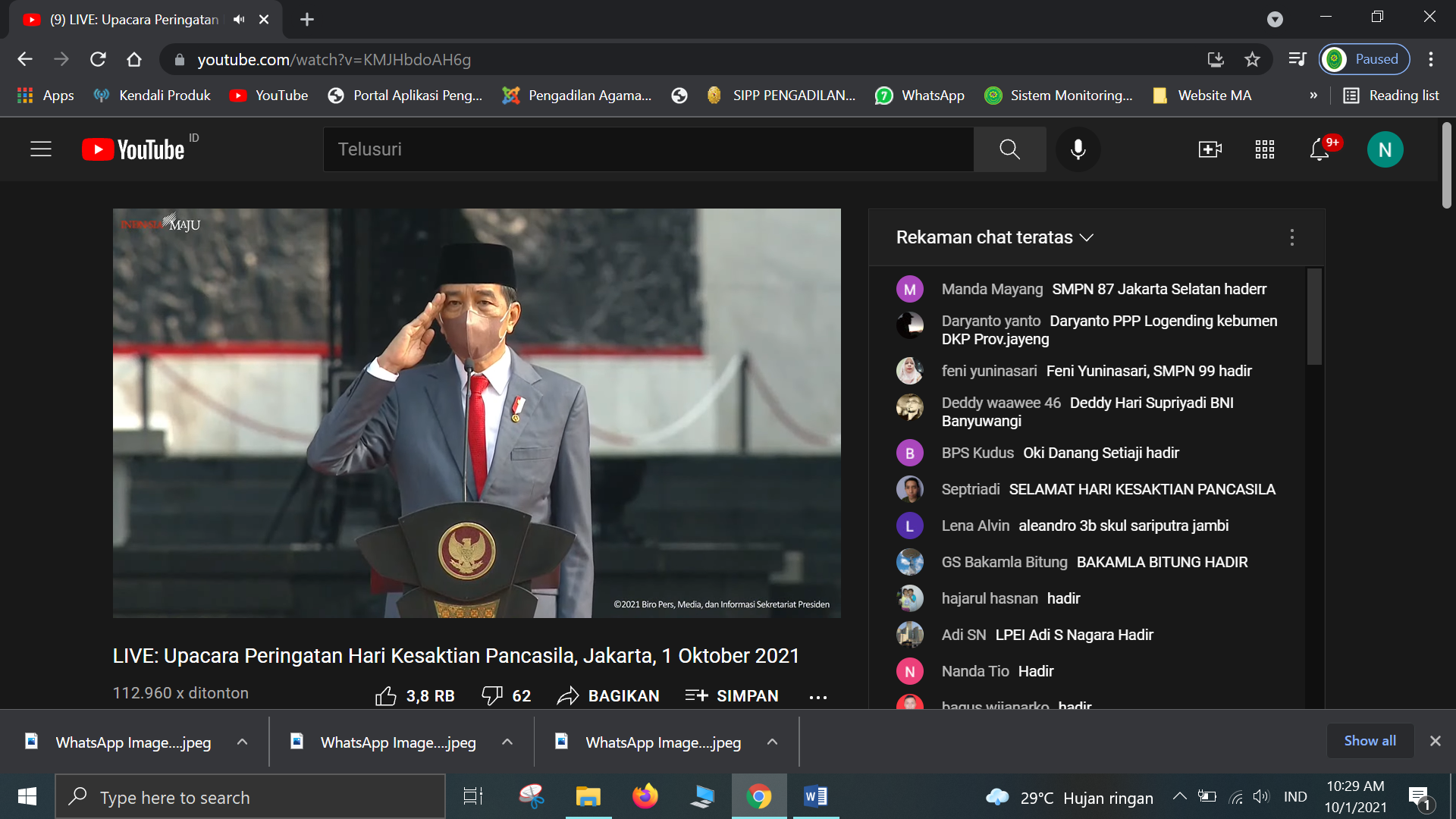Screen dimensions: 1456x819
Task: Click the BAGIKAN share button
Action: click(608, 695)
